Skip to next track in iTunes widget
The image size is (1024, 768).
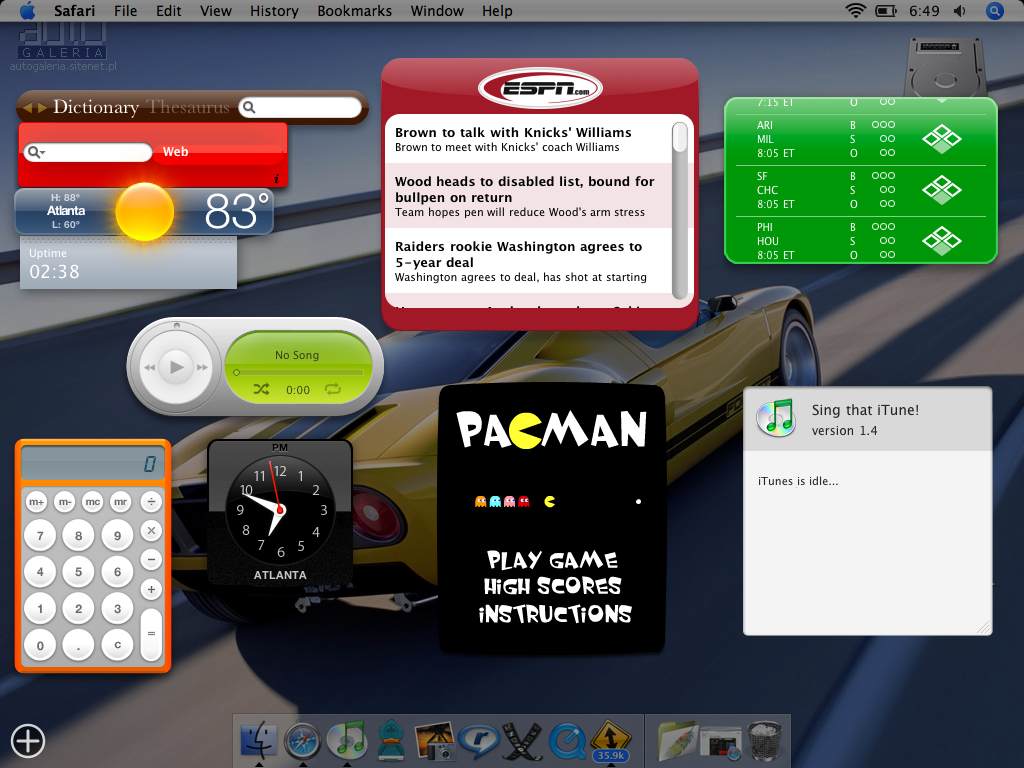202,367
